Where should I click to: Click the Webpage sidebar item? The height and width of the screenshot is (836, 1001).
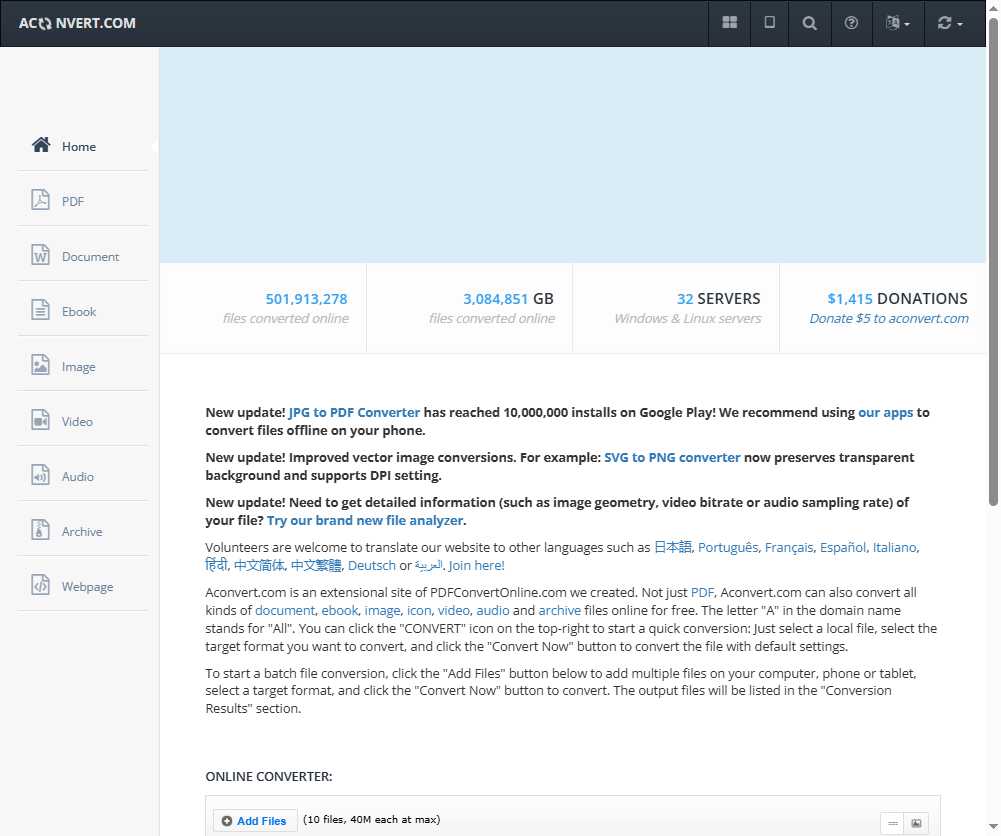tap(86, 586)
